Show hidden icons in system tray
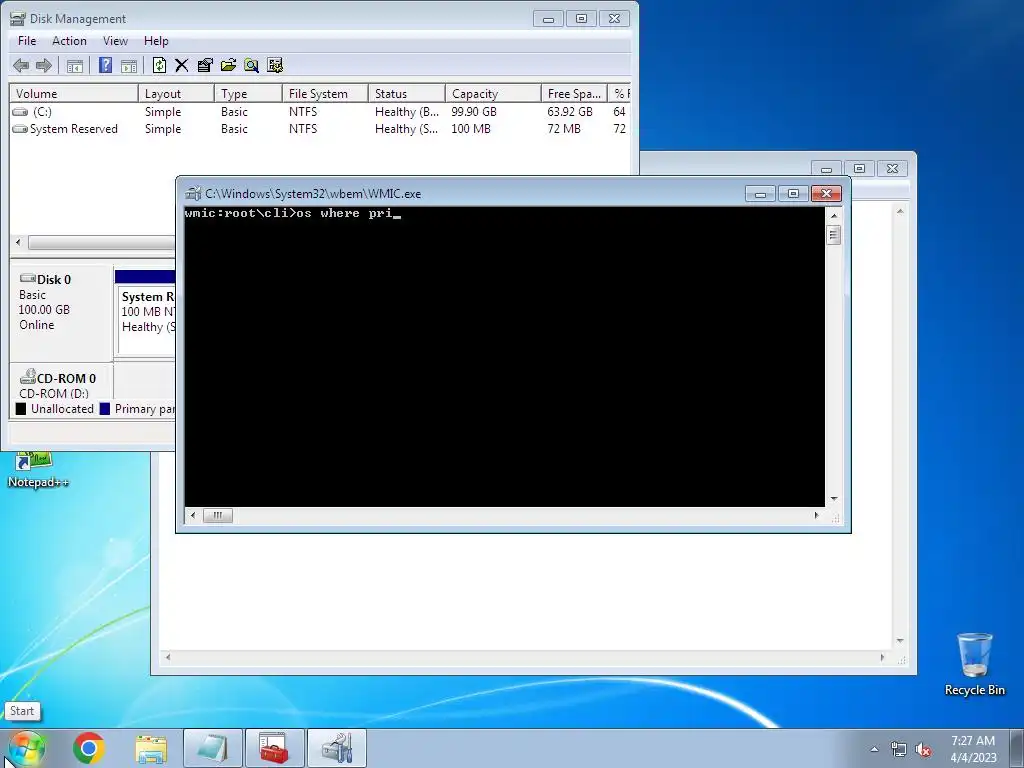The image size is (1024, 768). click(874, 749)
